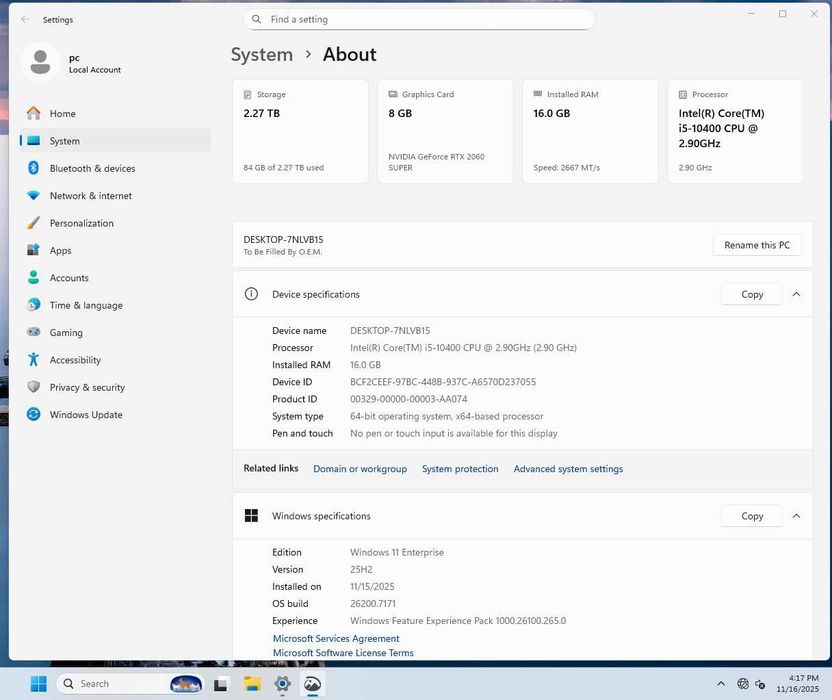The height and width of the screenshot is (700, 832).
Task: Click the Time & language globe icon
Action: point(33,305)
